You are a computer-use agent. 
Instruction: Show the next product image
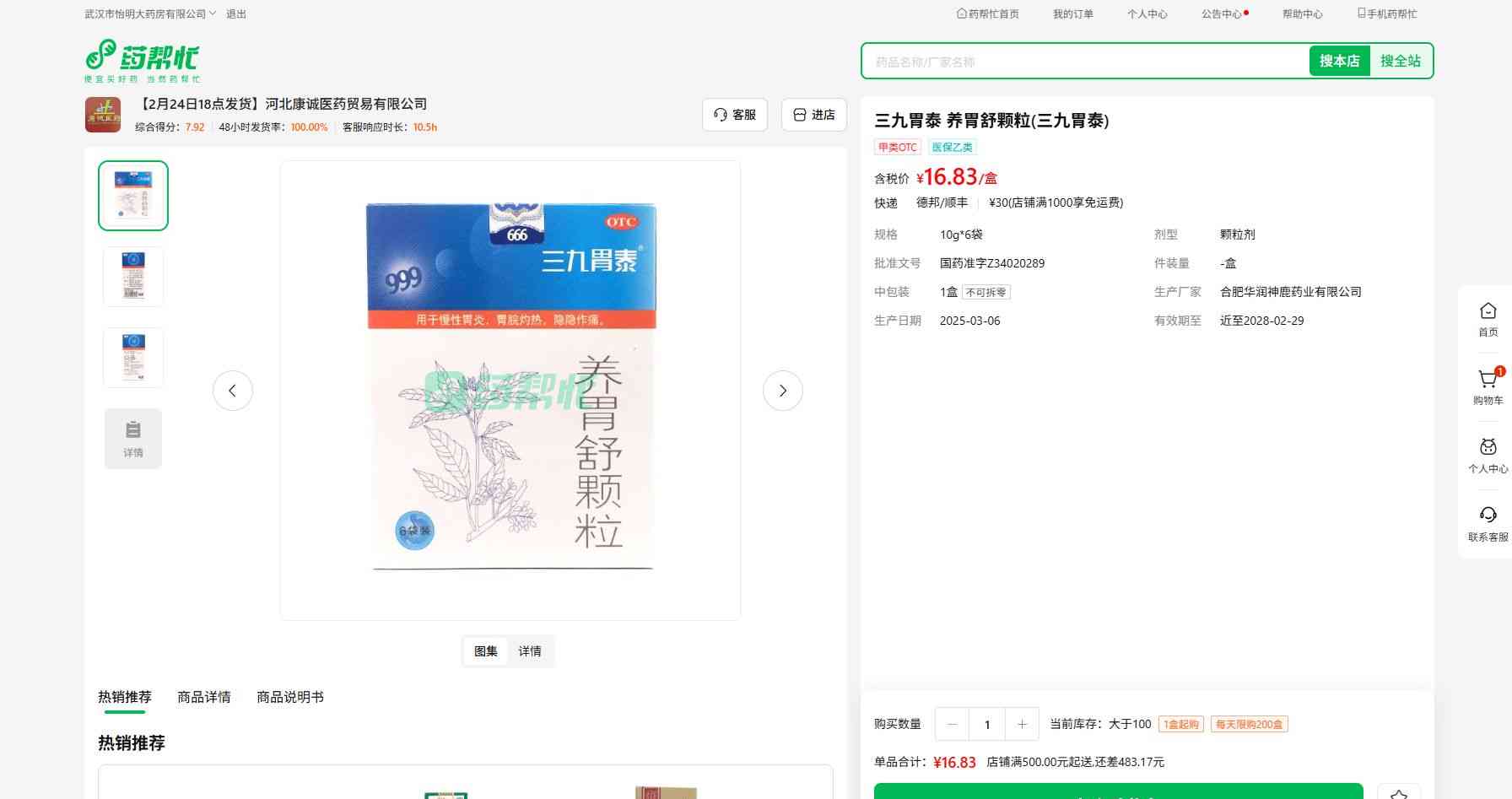click(x=782, y=391)
